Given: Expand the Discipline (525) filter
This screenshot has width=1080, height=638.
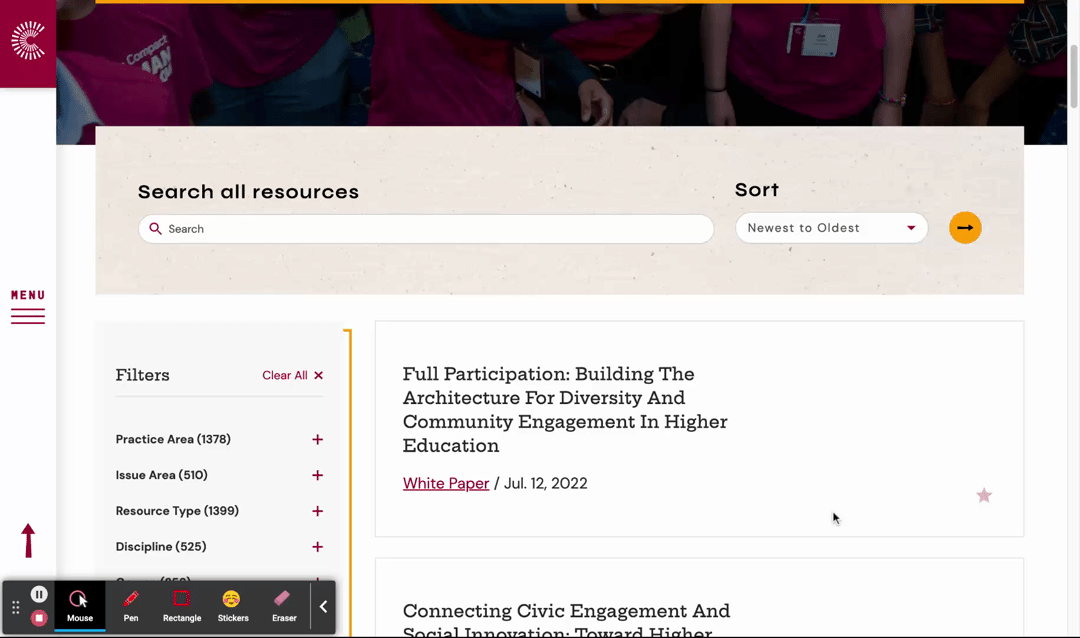Looking at the screenshot, I should point(219,547).
